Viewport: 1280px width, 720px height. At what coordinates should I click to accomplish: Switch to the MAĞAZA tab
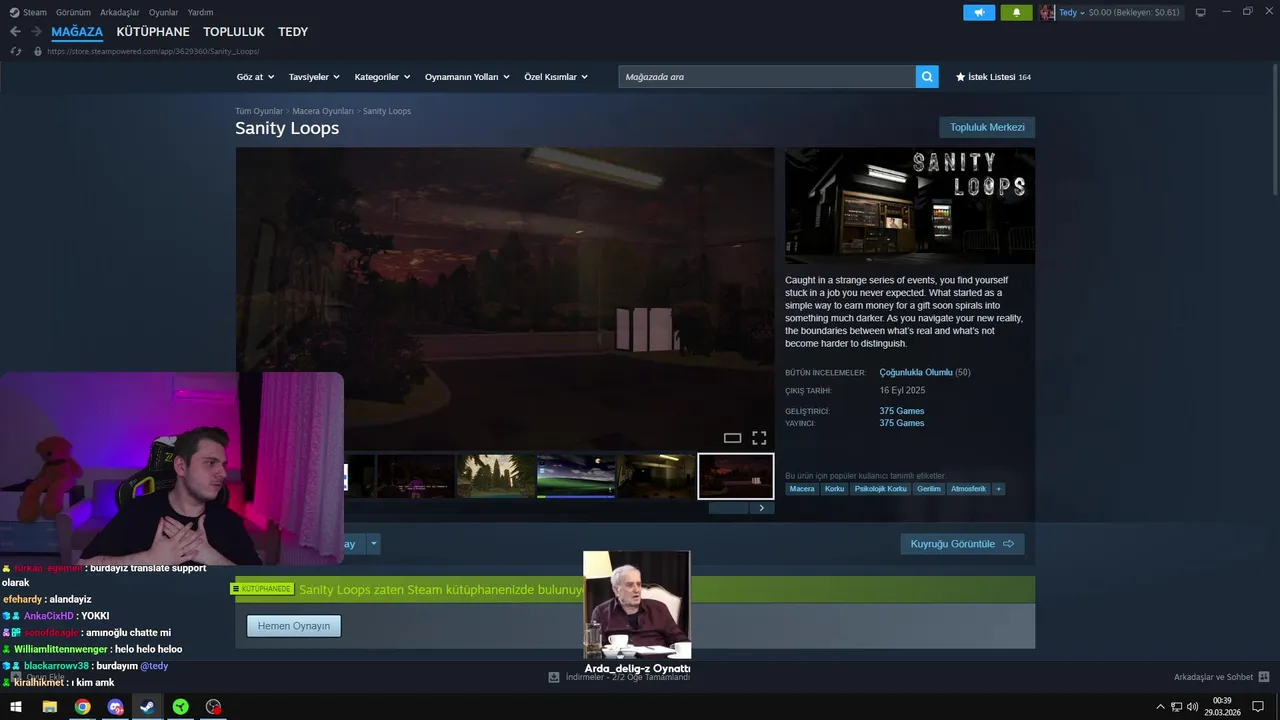click(77, 32)
